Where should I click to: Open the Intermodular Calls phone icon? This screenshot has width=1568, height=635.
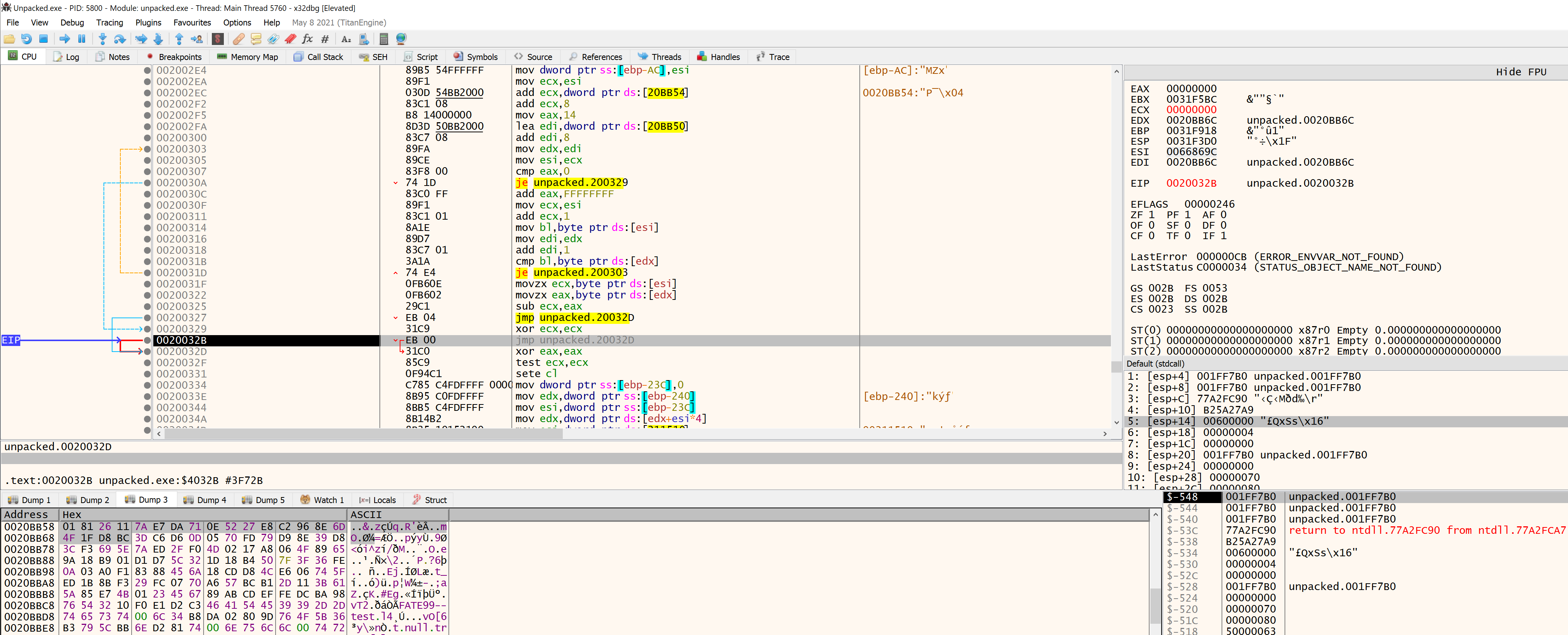click(x=363, y=39)
